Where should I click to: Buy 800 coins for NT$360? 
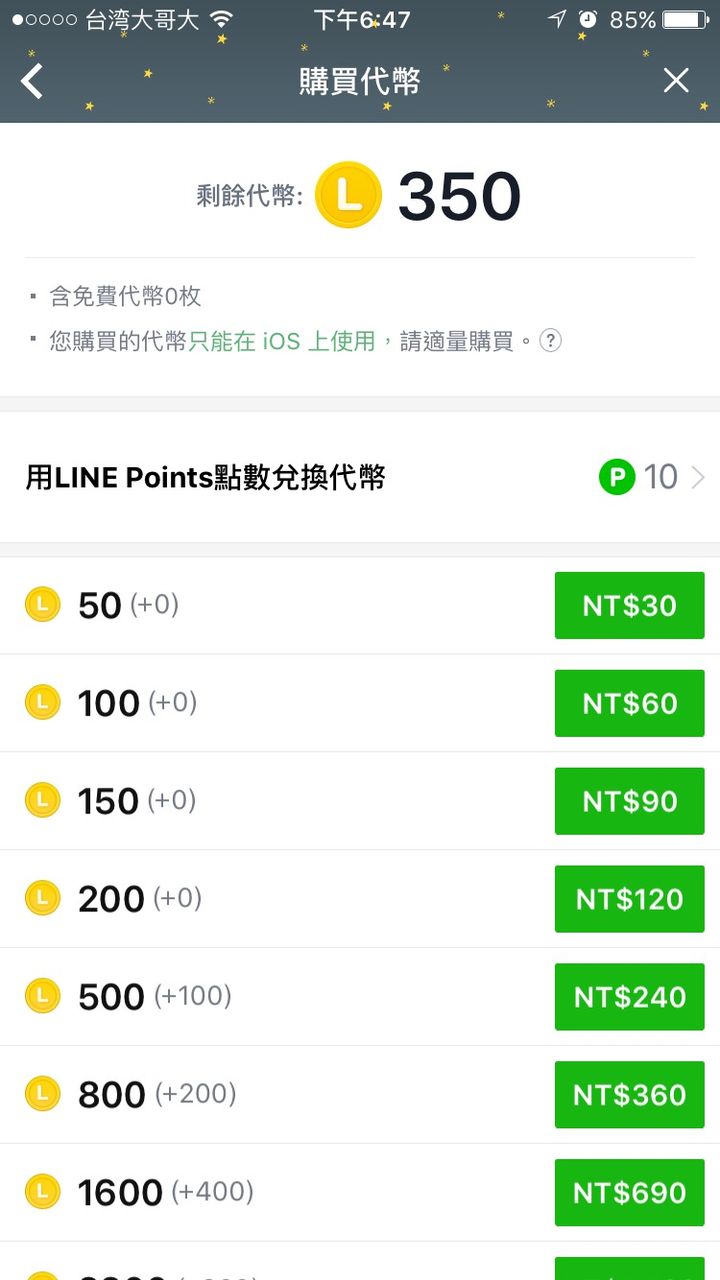629,1094
